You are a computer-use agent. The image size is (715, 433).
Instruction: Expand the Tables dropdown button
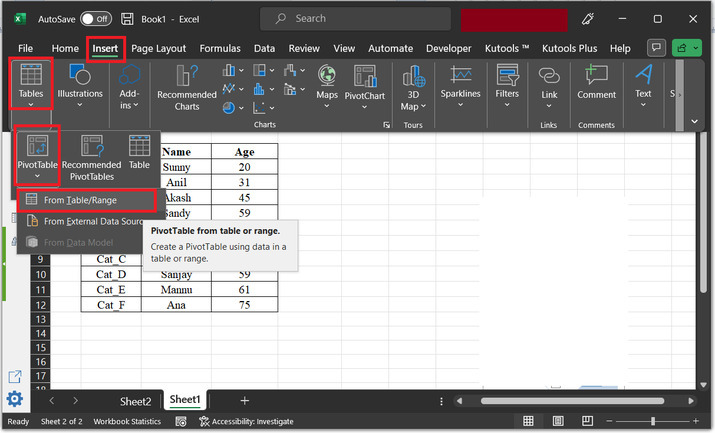point(31,84)
